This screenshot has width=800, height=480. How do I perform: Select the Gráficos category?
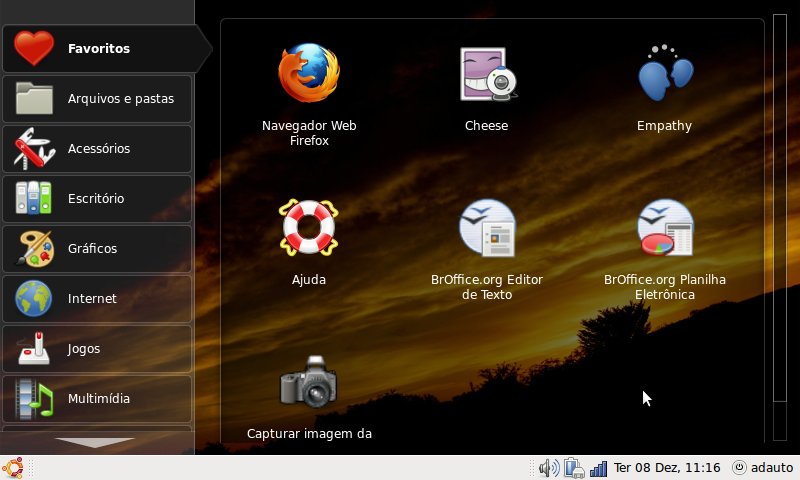tap(97, 248)
